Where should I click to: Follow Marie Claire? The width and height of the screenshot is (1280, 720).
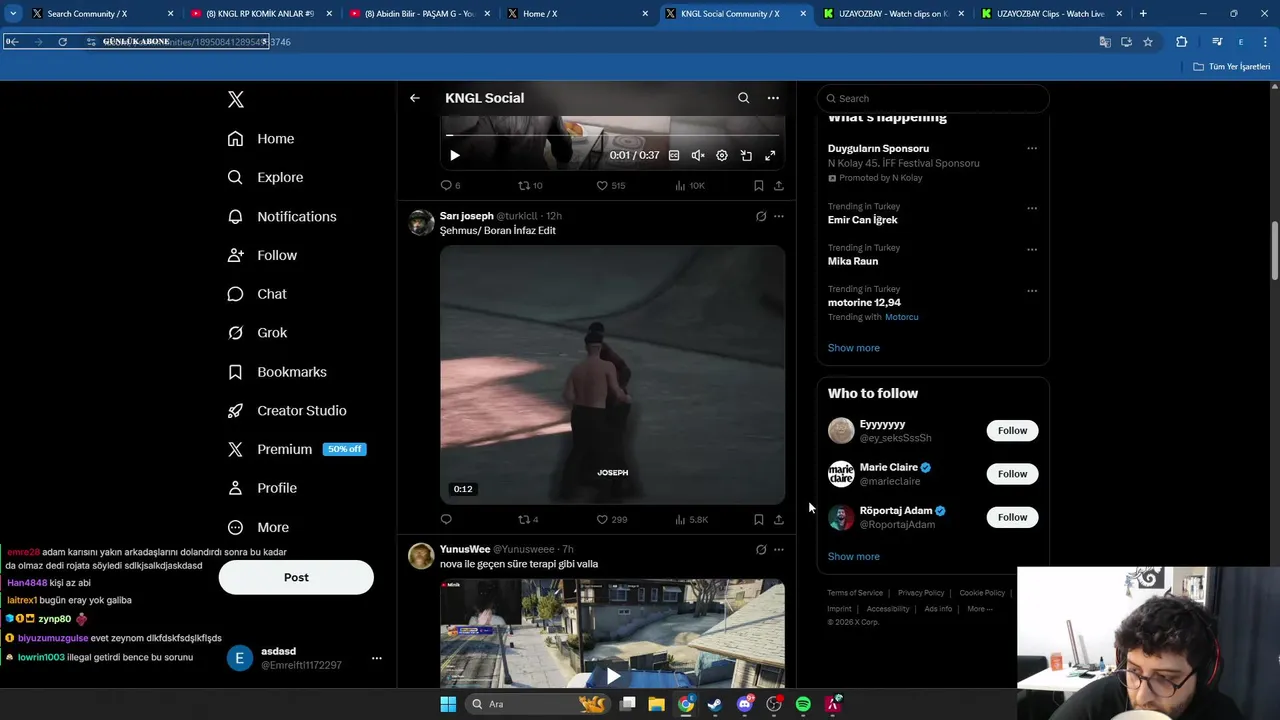click(1012, 474)
